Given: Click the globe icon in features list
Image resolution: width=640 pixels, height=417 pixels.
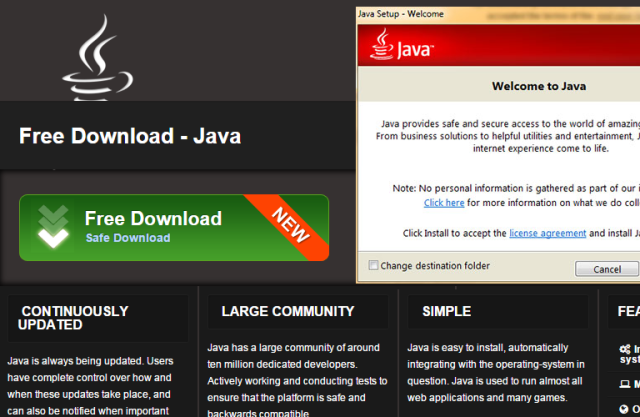Looking at the screenshot, I should 624,409.
